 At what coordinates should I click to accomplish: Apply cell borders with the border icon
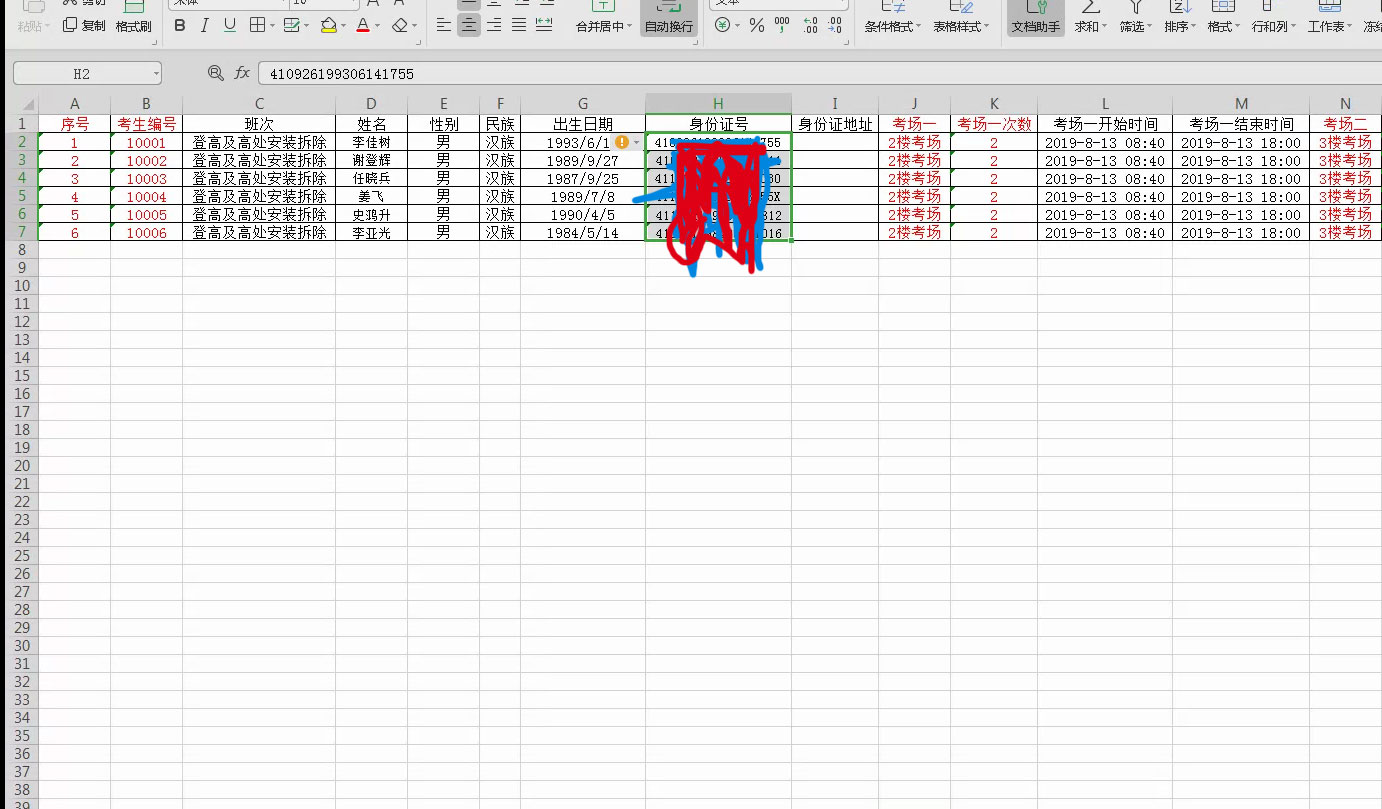pyautogui.click(x=257, y=25)
